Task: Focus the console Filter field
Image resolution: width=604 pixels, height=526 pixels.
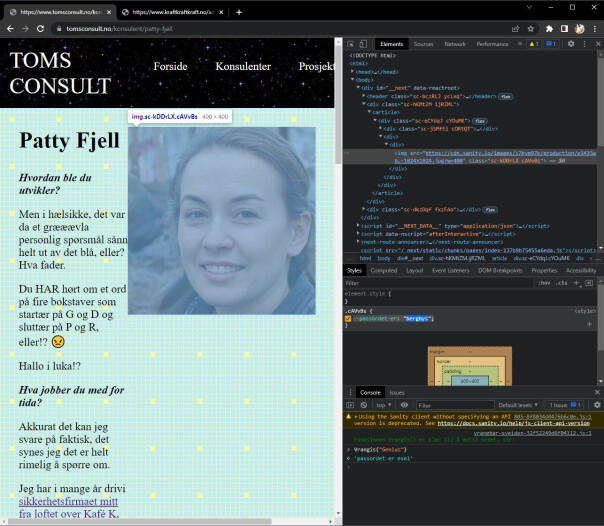Action: (x=455, y=405)
